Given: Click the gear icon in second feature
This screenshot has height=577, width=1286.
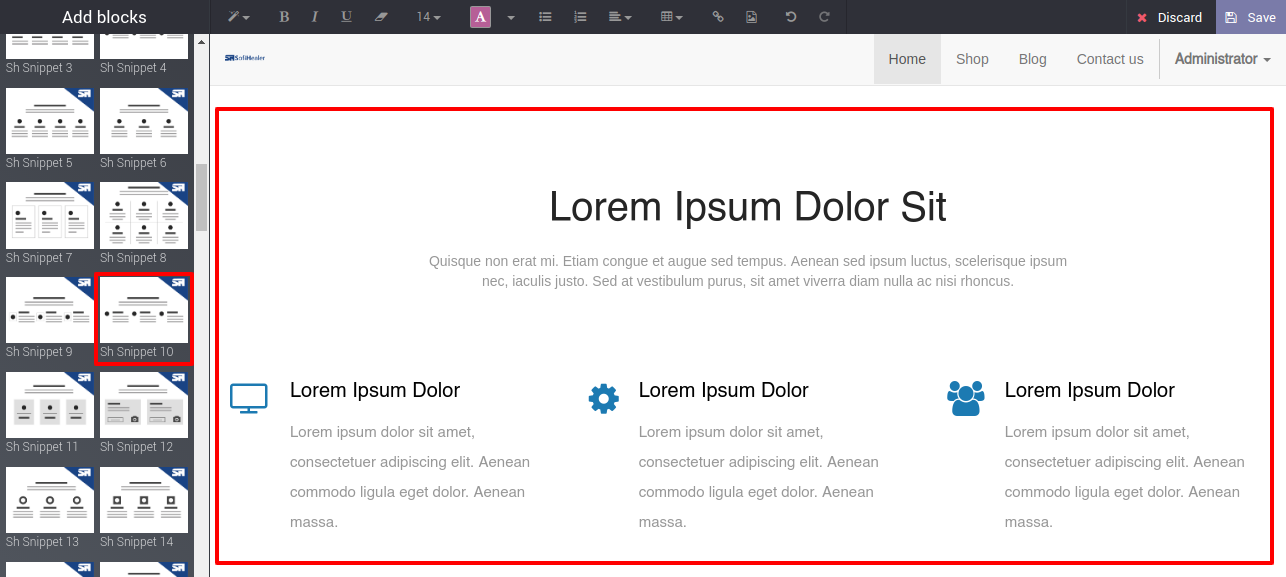Looking at the screenshot, I should pyautogui.click(x=604, y=398).
